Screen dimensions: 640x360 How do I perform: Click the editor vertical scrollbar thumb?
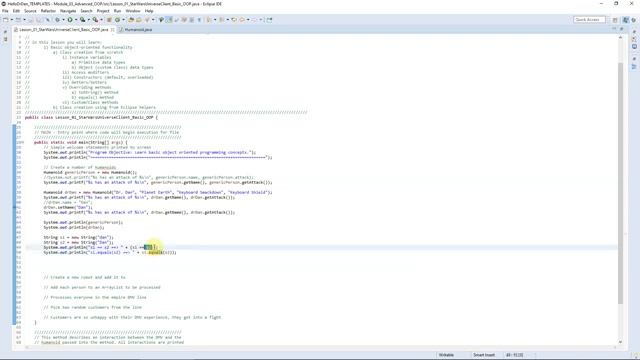point(620,184)
